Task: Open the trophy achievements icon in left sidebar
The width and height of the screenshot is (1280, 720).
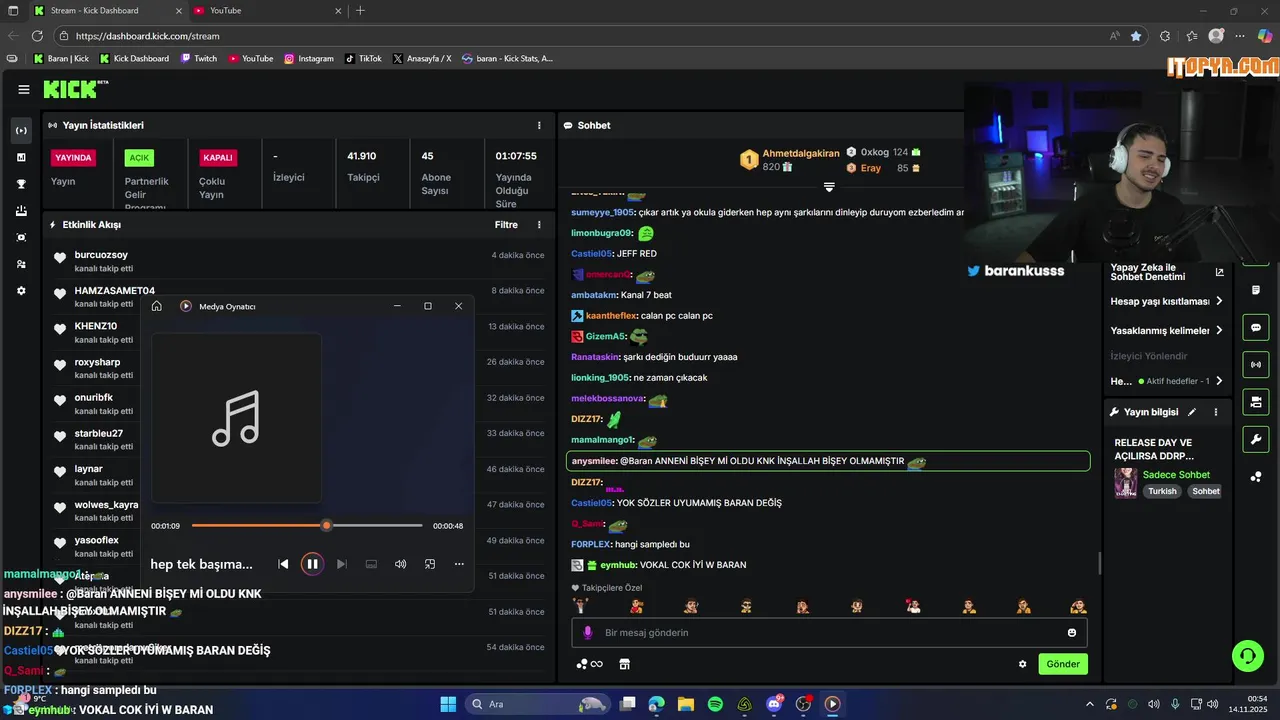Action: 21,184
